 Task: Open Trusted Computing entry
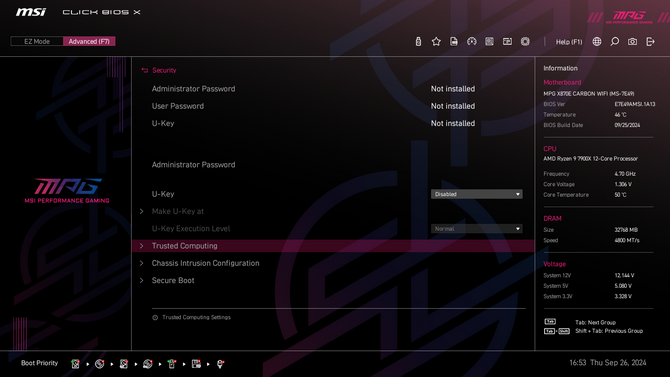[x=333, y=246]
